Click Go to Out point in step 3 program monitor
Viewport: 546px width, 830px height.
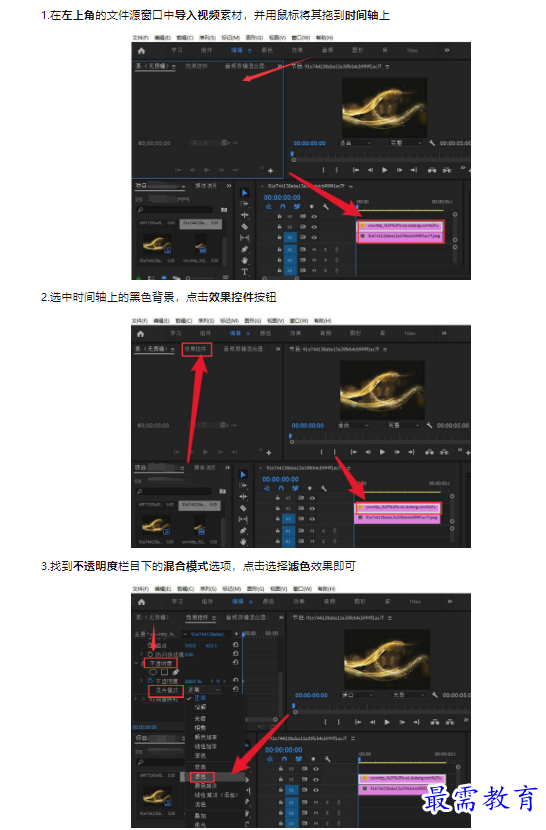pos(419,722)
